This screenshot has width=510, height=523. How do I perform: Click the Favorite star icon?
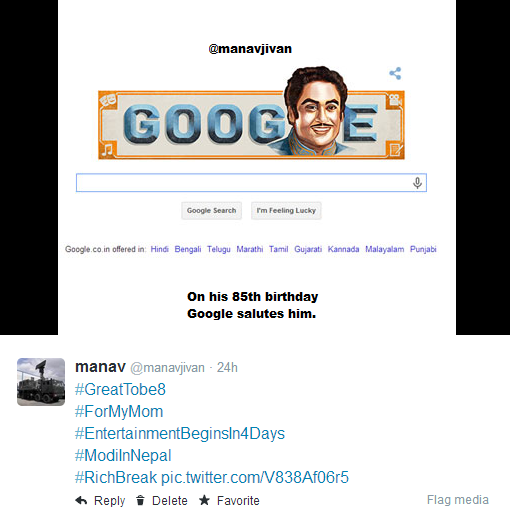204,500
